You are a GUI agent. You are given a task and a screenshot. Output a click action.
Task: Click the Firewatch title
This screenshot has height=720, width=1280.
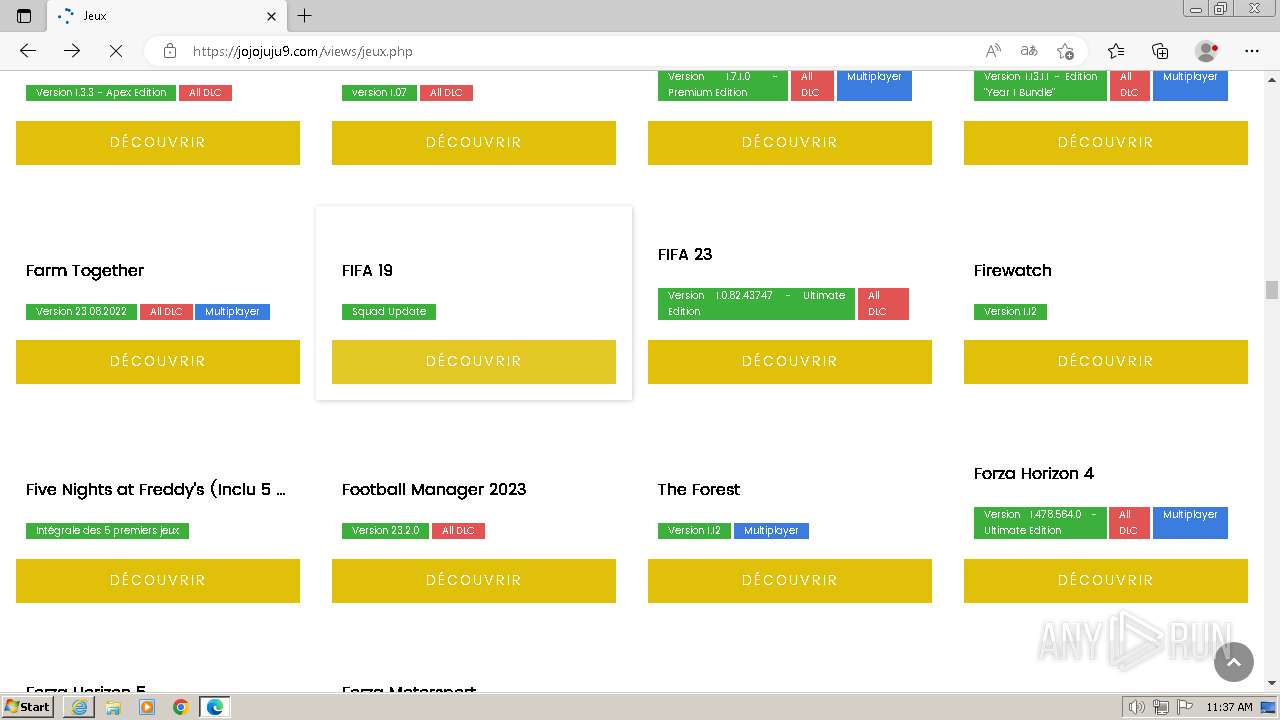pyautogui.click(x=1012, y=271)
